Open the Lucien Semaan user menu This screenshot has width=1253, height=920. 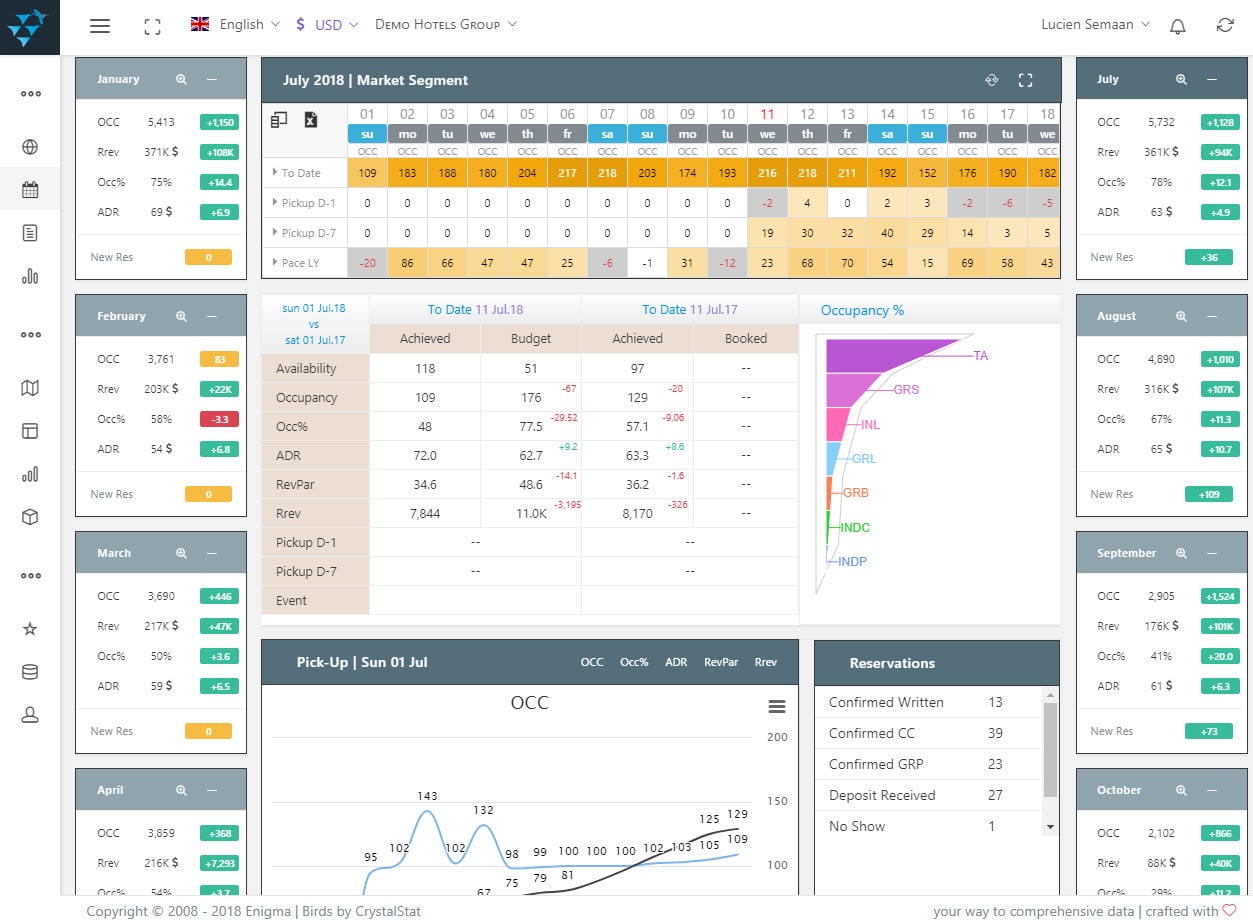coord(1095,25)
